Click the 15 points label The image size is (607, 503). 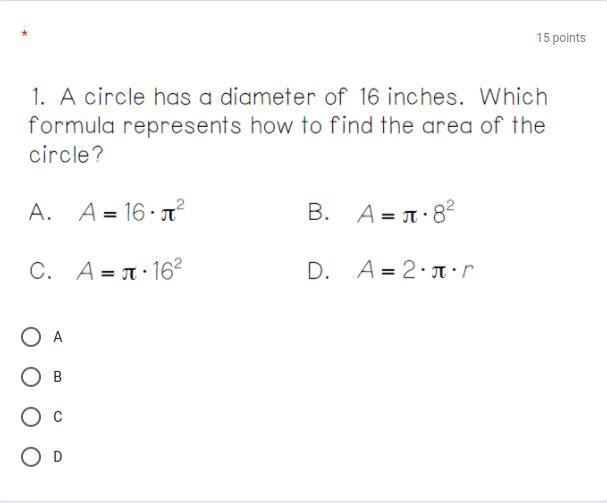pos(561,38)
